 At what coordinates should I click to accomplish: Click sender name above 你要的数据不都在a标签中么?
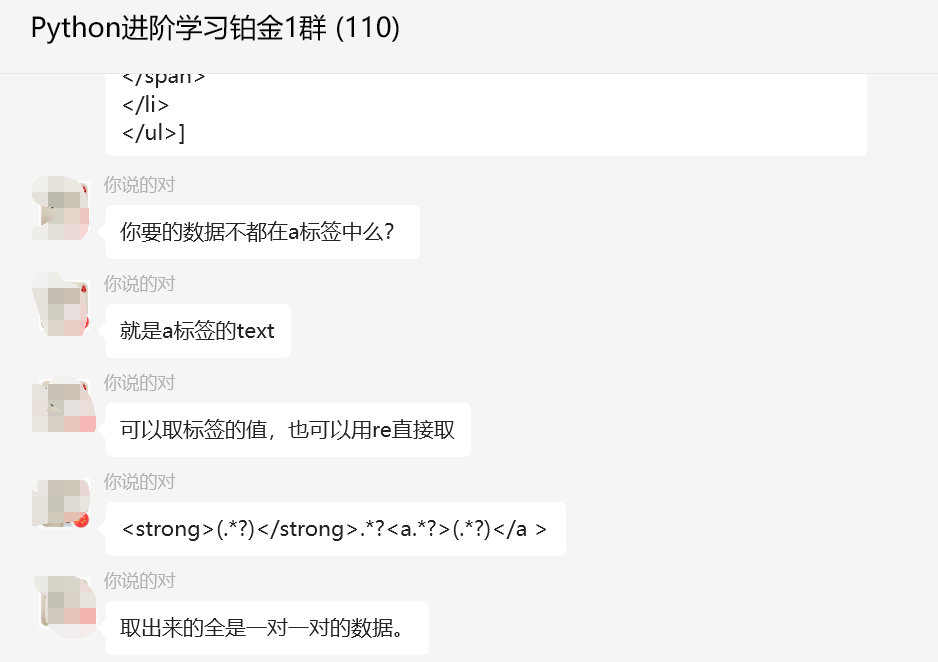click(139, 185)
